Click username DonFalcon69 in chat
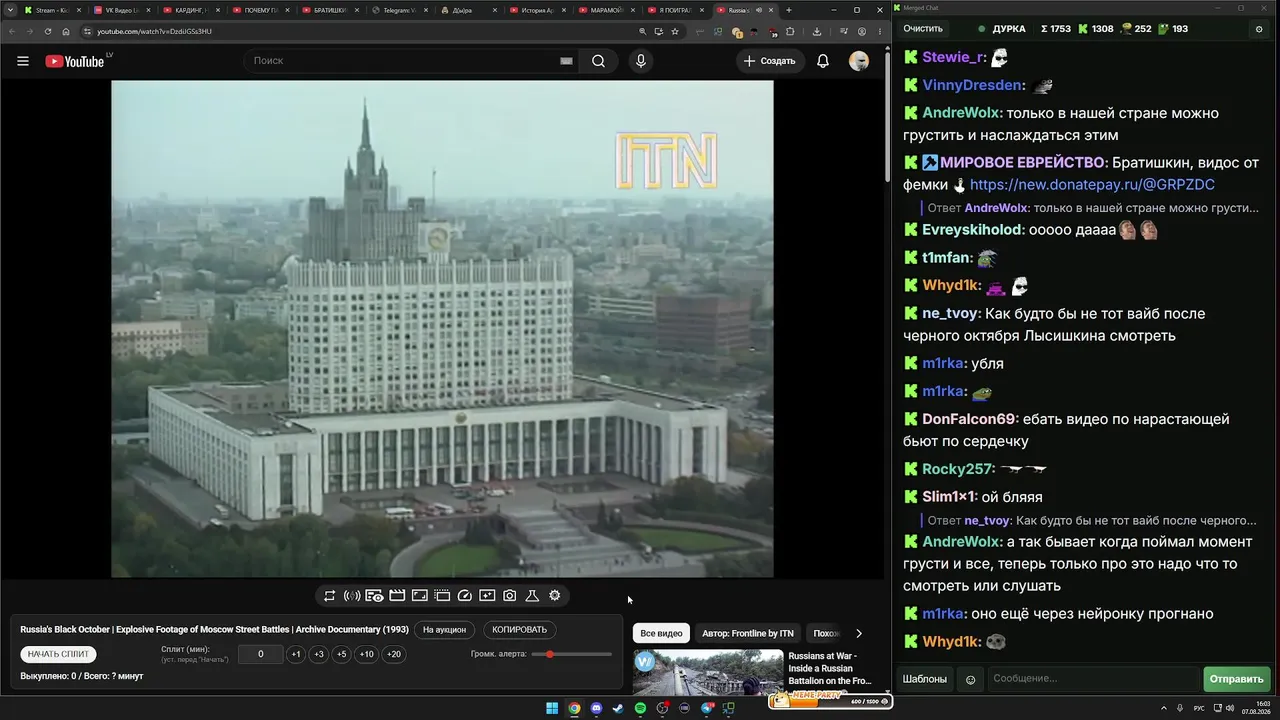 click(969, 419)
